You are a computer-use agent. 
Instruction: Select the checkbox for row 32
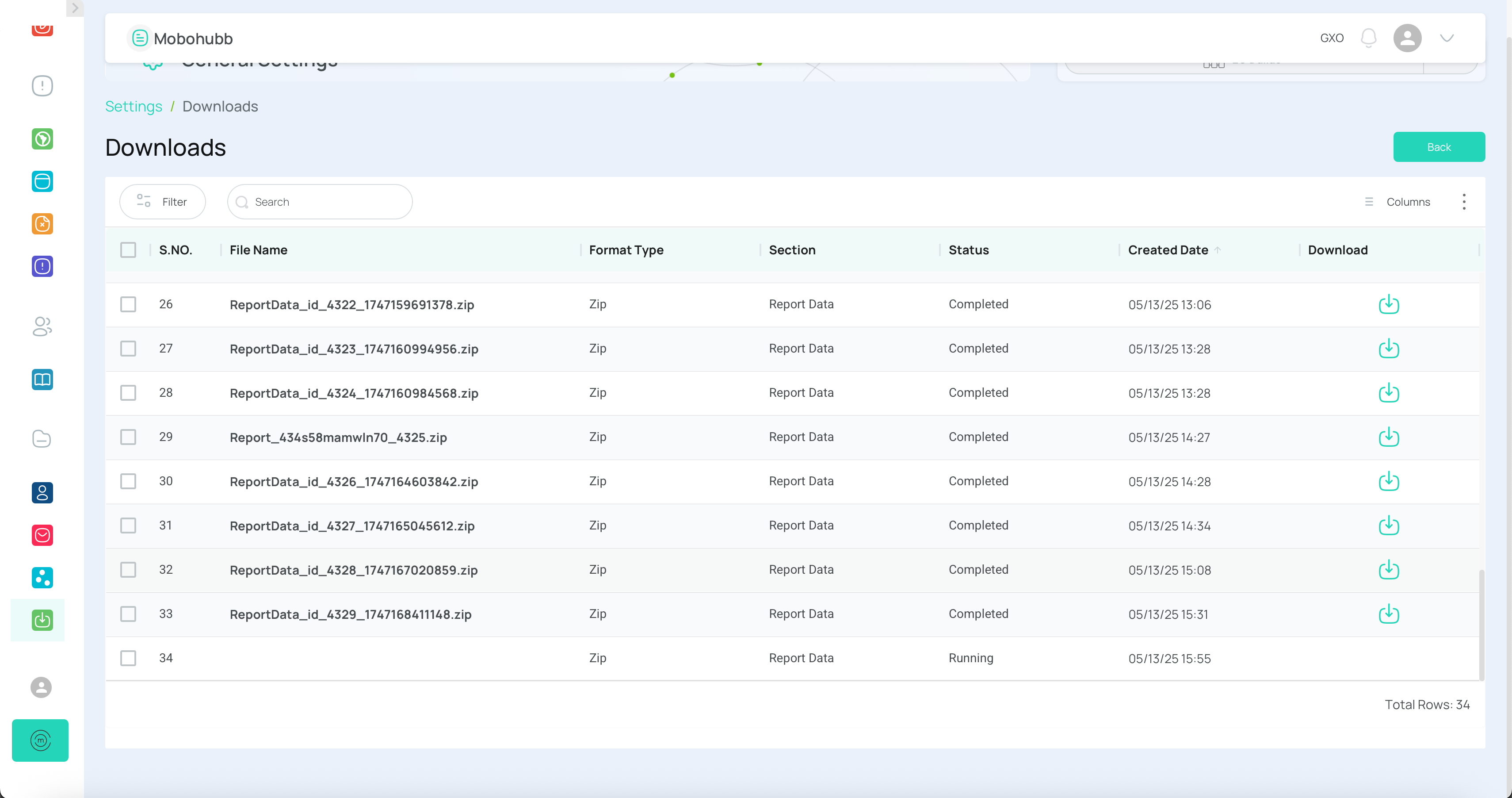click(x=128, y=570)
